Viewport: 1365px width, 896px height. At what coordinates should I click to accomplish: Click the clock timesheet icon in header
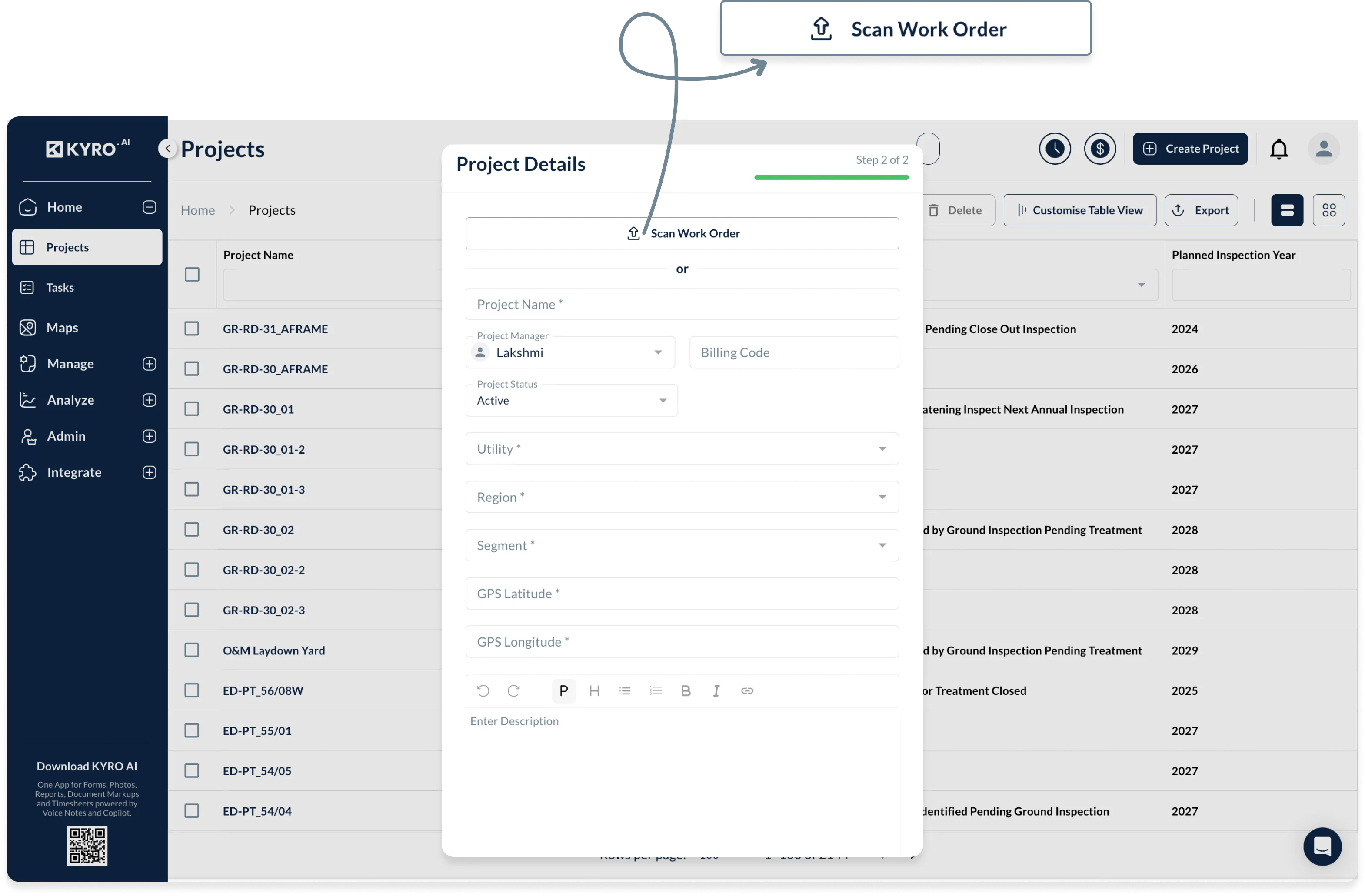pyautogui.click(x=1054, y=149)
